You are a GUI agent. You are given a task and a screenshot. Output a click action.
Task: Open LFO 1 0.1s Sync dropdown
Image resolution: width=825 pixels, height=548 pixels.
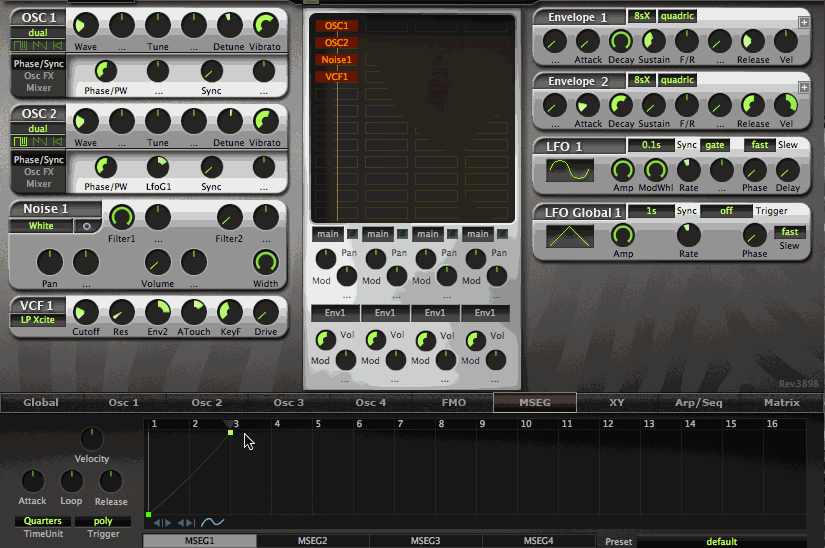pyautogui.click(x=651, y=145)
